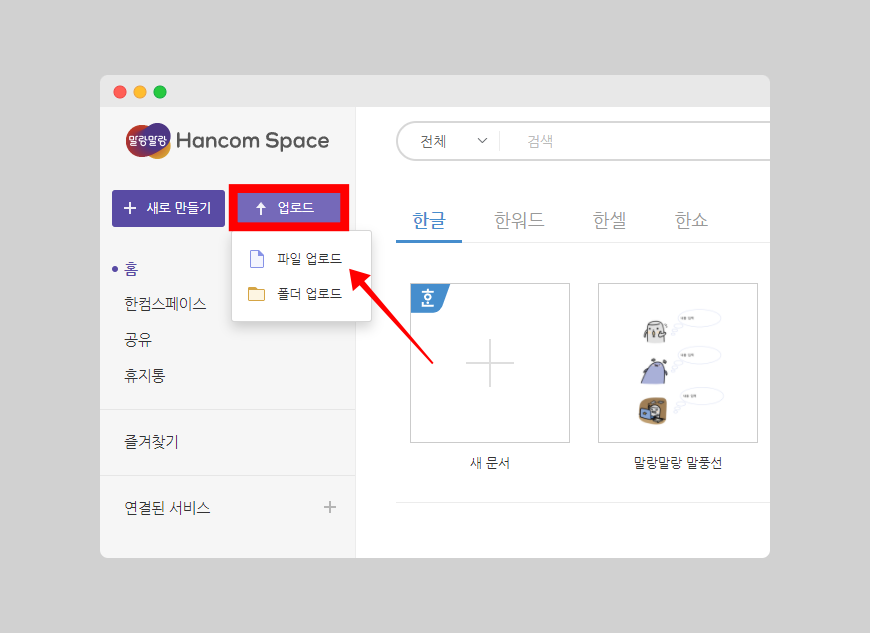
Task: Switch to the 한셀 tab
Action: tap(609, 221)
